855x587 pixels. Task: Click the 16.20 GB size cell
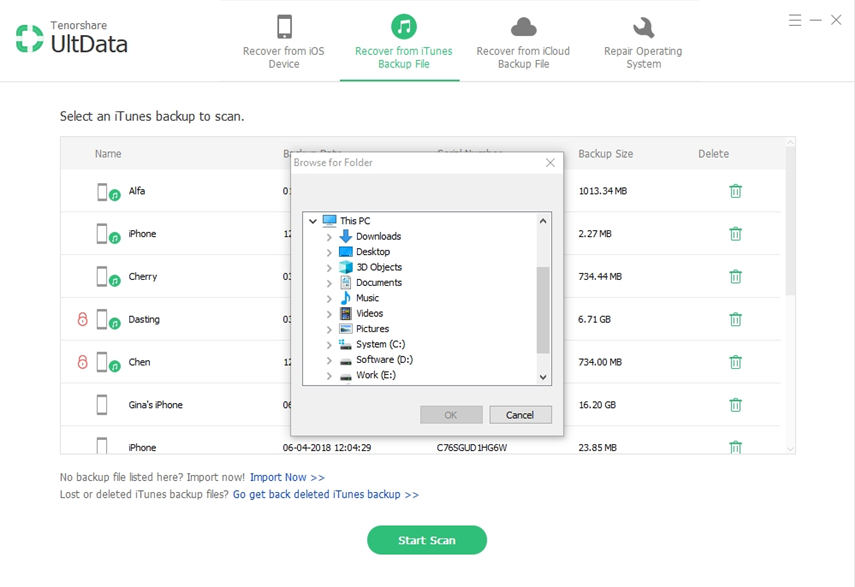coord(597,405)
